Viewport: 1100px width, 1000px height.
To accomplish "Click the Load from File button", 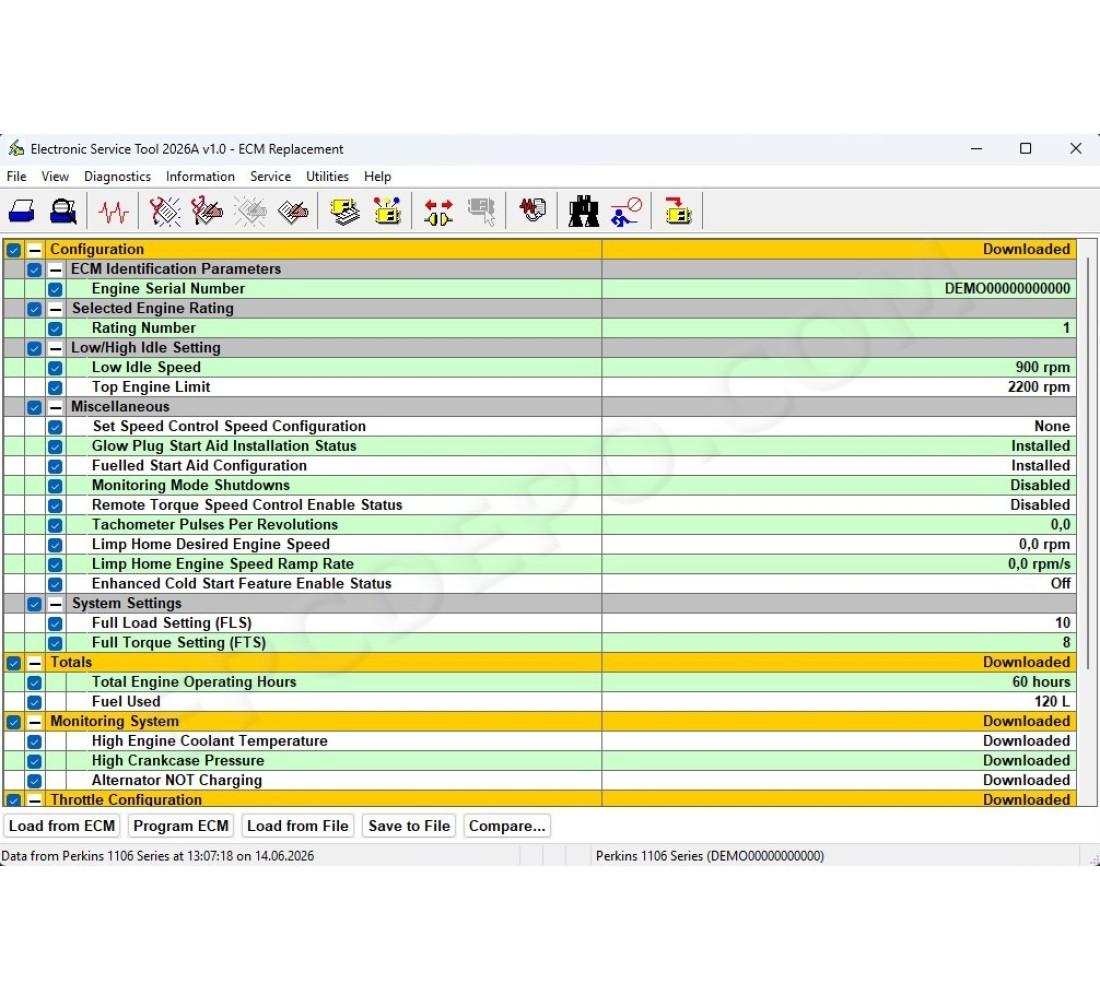I will click(x=297, y=826).
